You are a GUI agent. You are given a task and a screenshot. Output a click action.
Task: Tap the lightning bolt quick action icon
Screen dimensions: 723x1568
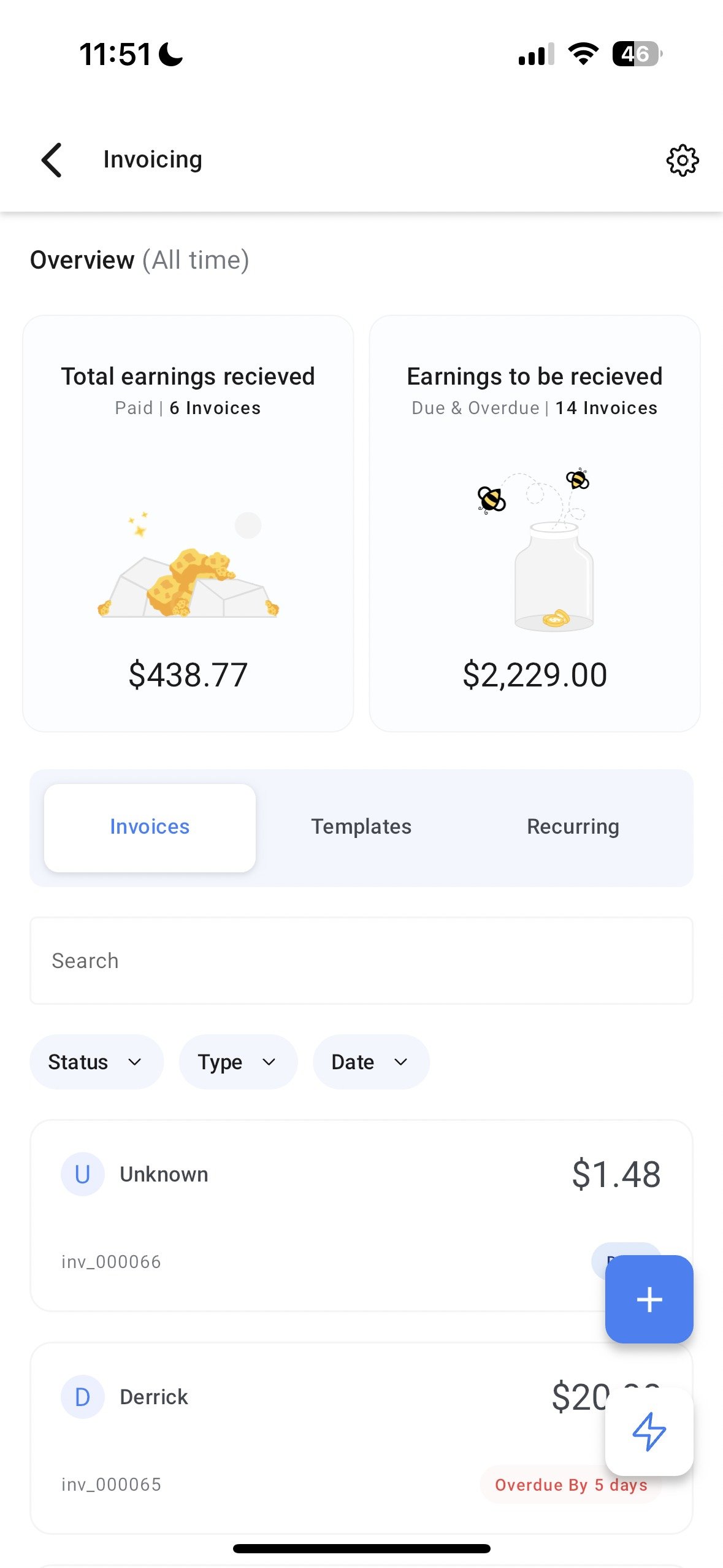[x=649, y=1432]
